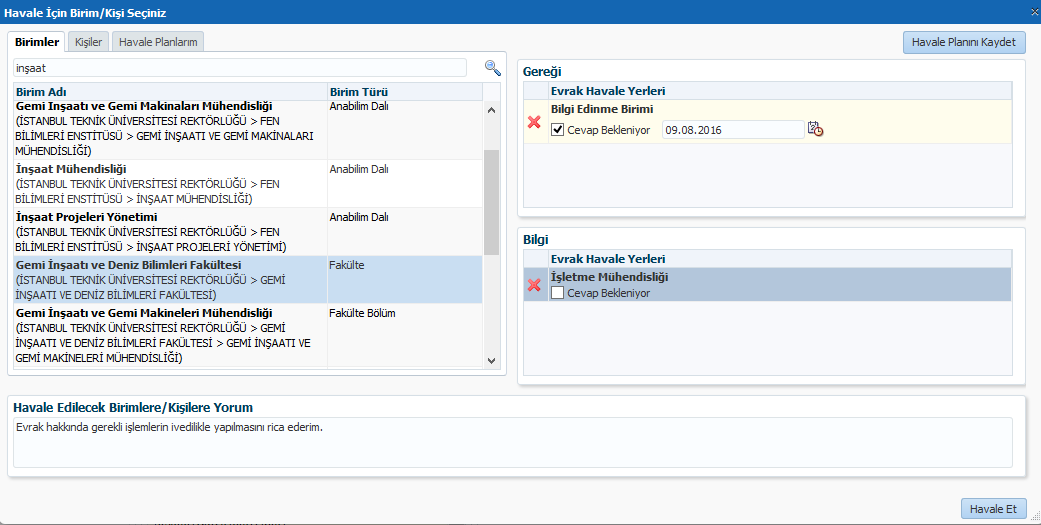Check Cevap Bekleniyor for İşletme Mühendisliği
This screenshot has width=1041, height=525.
pos(558,293)
